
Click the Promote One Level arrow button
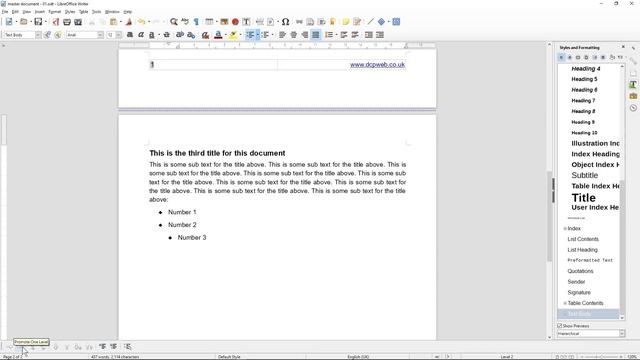[20, 347]
